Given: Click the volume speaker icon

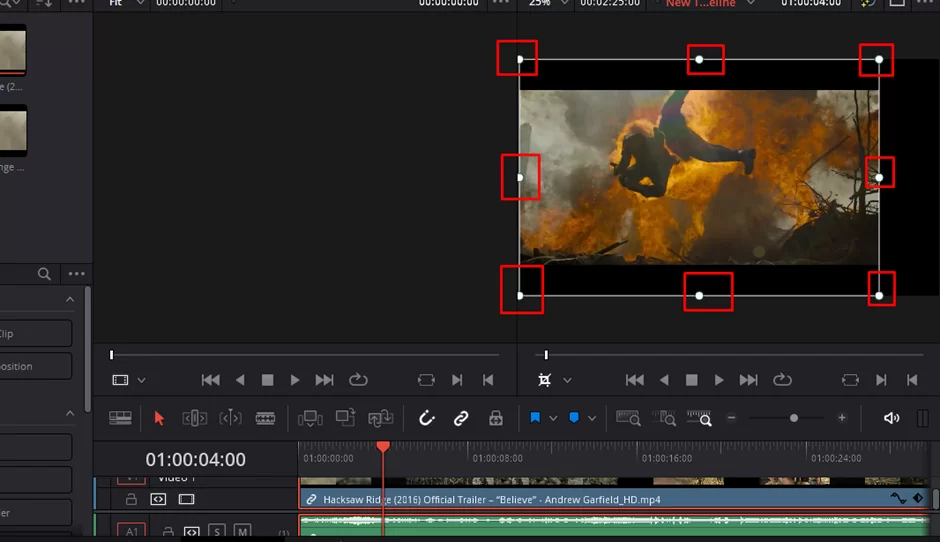Looking at the screenshot, I should point(891,418).
